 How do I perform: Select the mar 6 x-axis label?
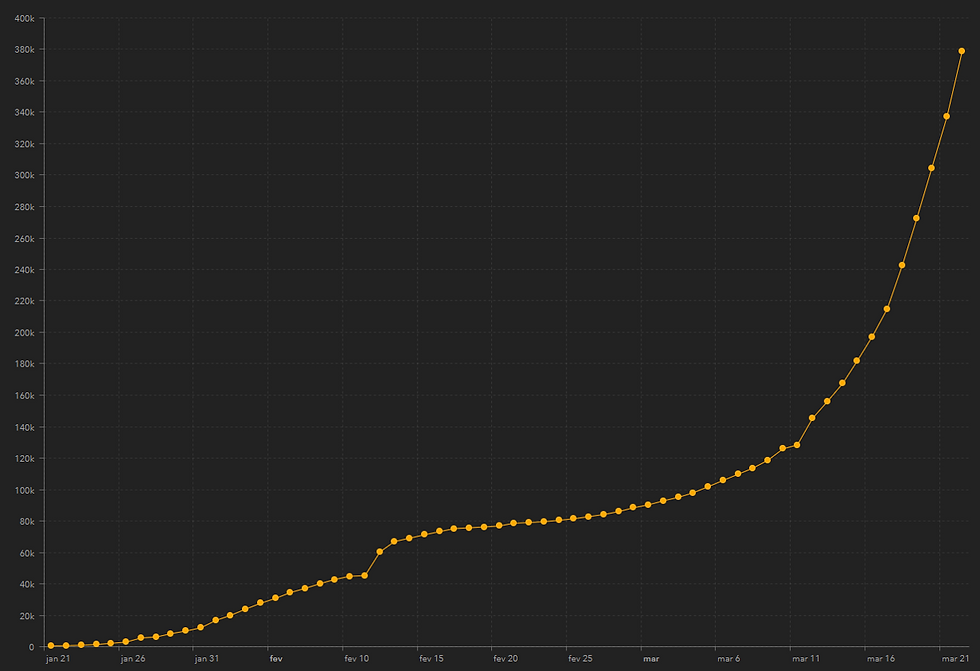[729, 659]
